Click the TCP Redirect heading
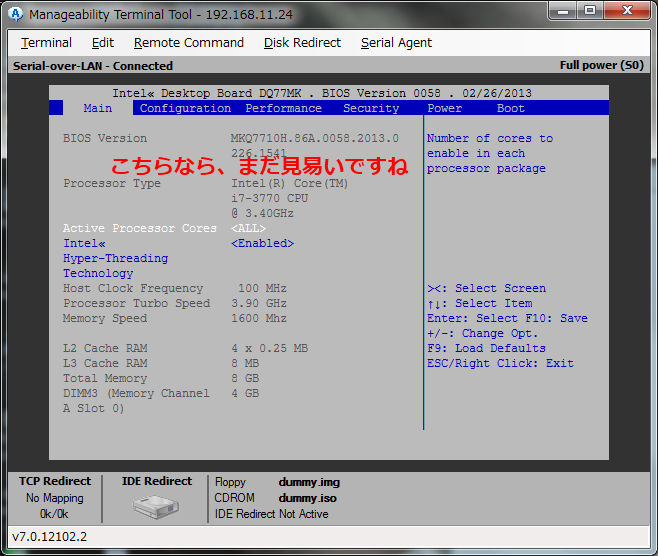Screen dimensions: 658x556 [55, 481]
